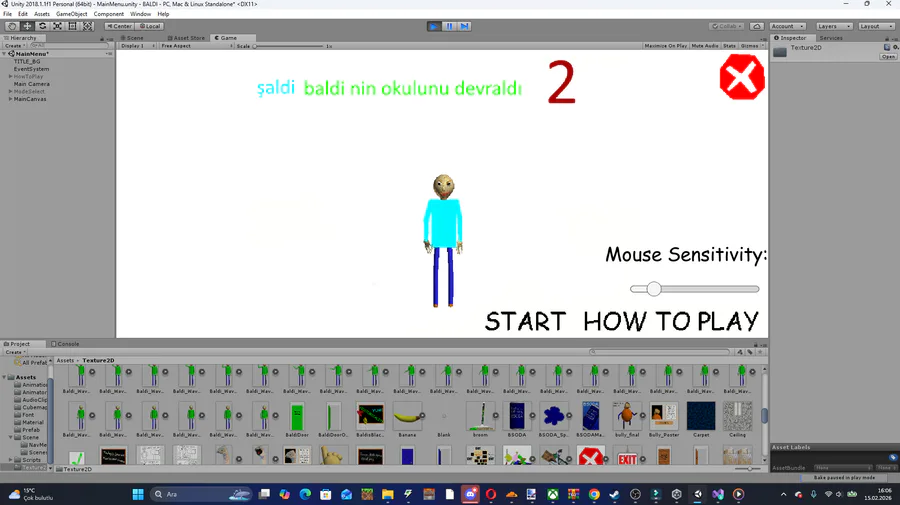This screenshot has height=505, width=900.
Task: Select the Baldi character in game view
Action: [x=443, y=240]
